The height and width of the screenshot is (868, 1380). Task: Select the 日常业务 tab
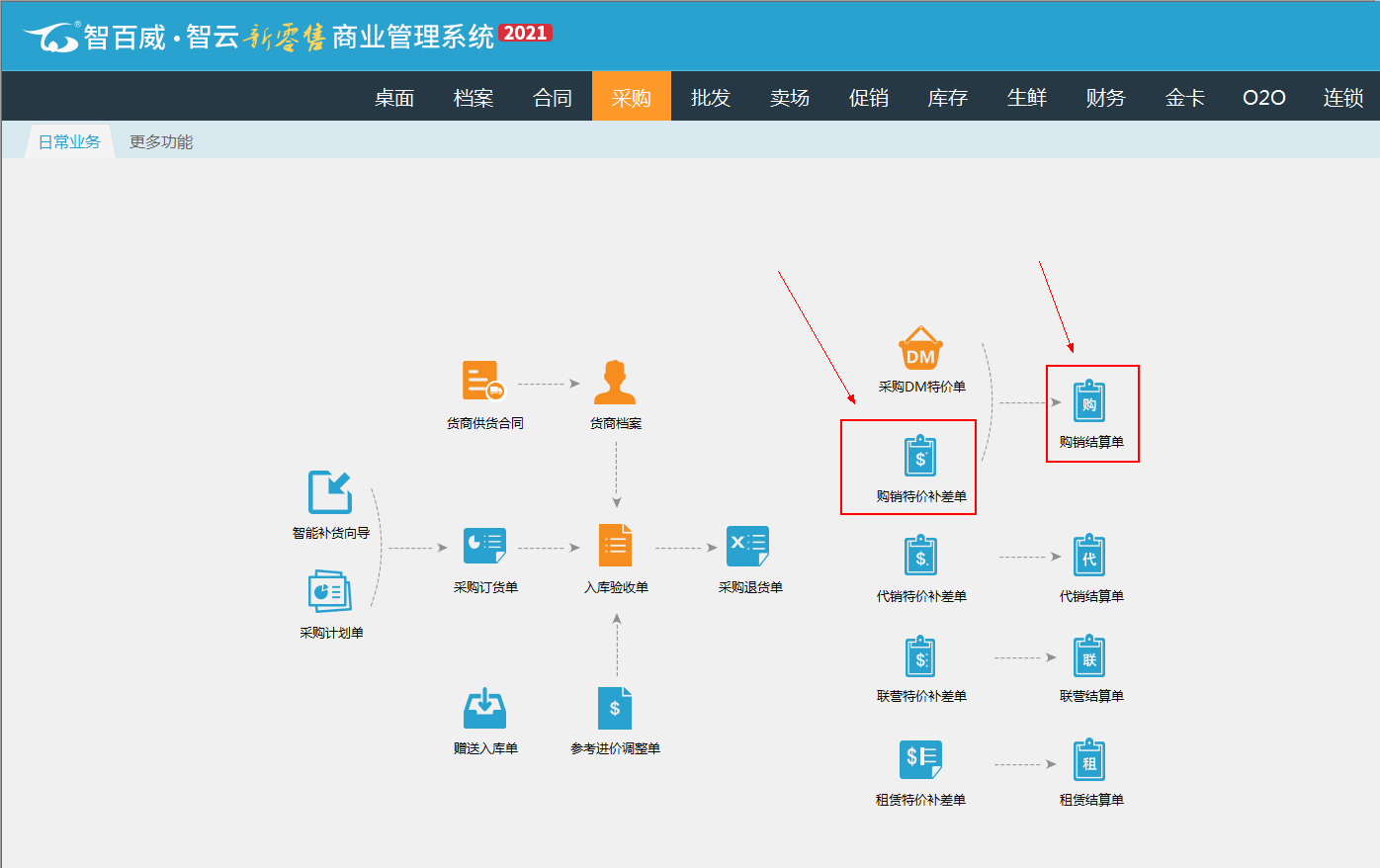point(69,142)
